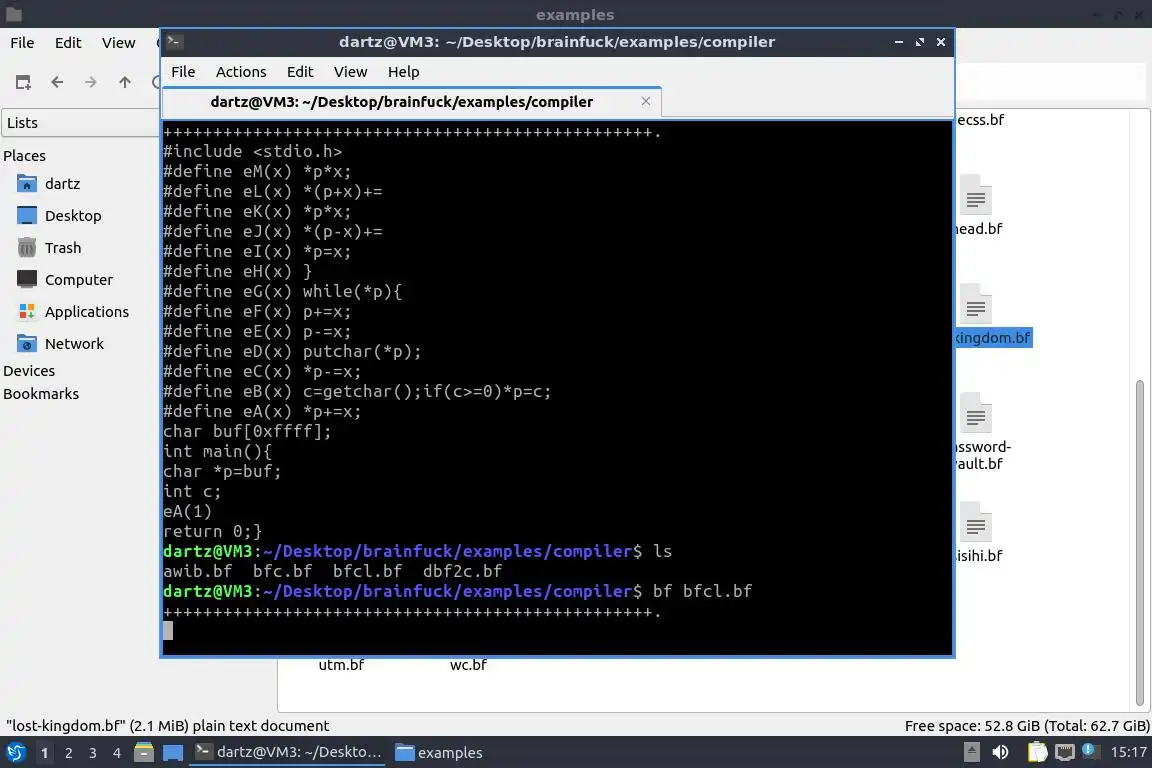Open Edit menu in file manager
Image resolution: width=1152 pixels, height=768 pixels.
68,43
